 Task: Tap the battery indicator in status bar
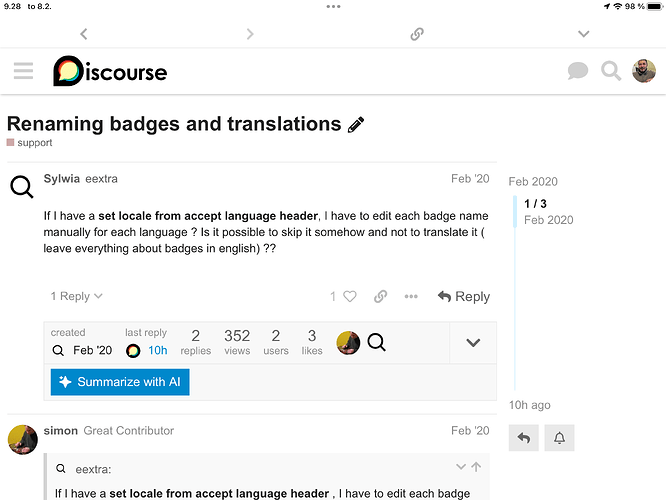(655, 6)
